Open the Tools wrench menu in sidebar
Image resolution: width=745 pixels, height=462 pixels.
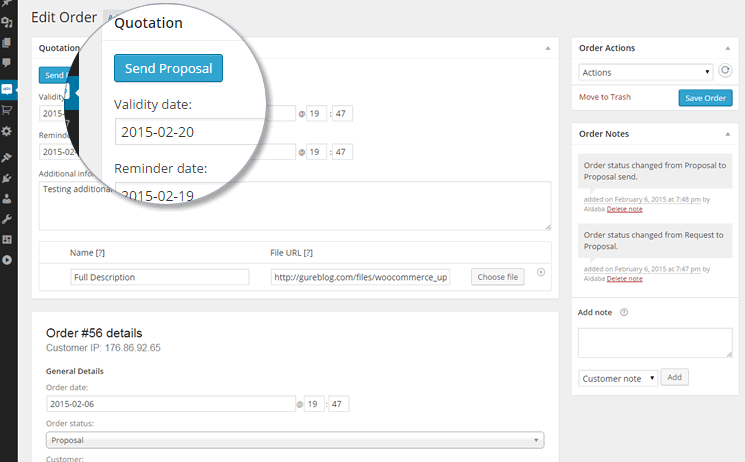(x=7, y=219)
